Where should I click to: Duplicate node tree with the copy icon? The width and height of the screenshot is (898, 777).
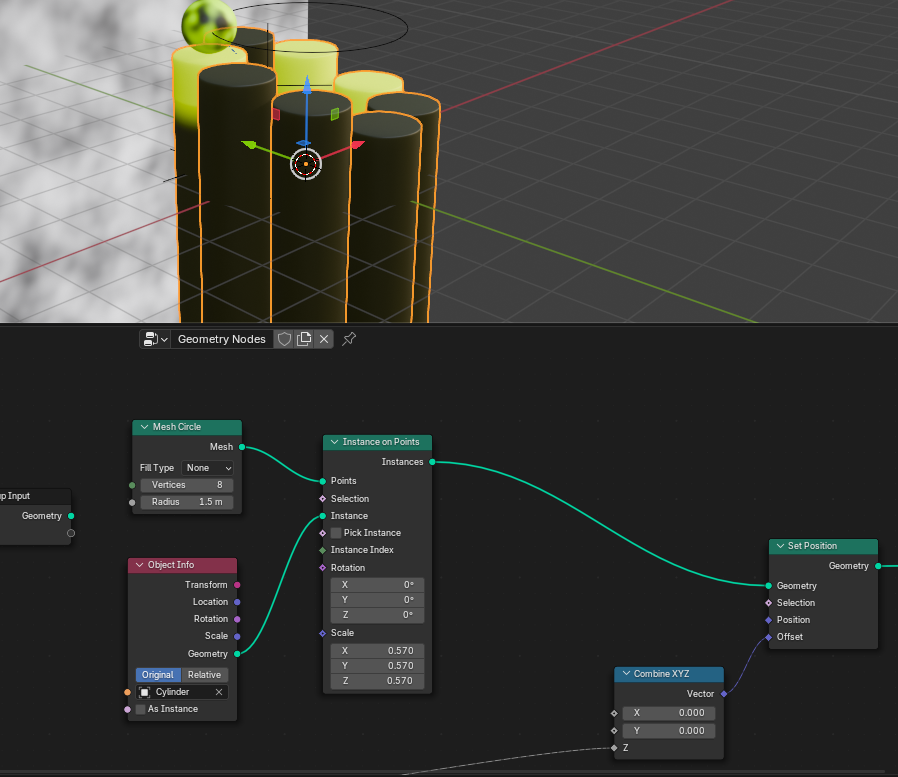tap(305, 339)
